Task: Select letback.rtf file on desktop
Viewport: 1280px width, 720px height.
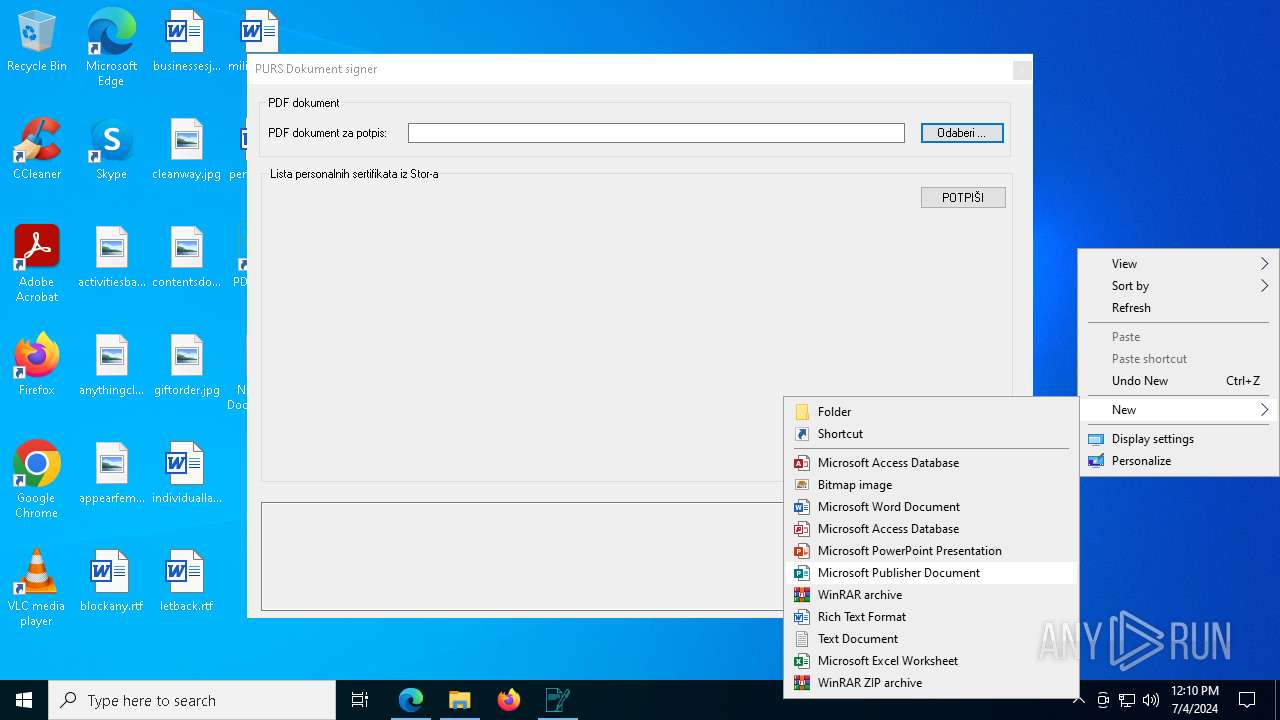Action: [x=186, y=582]
